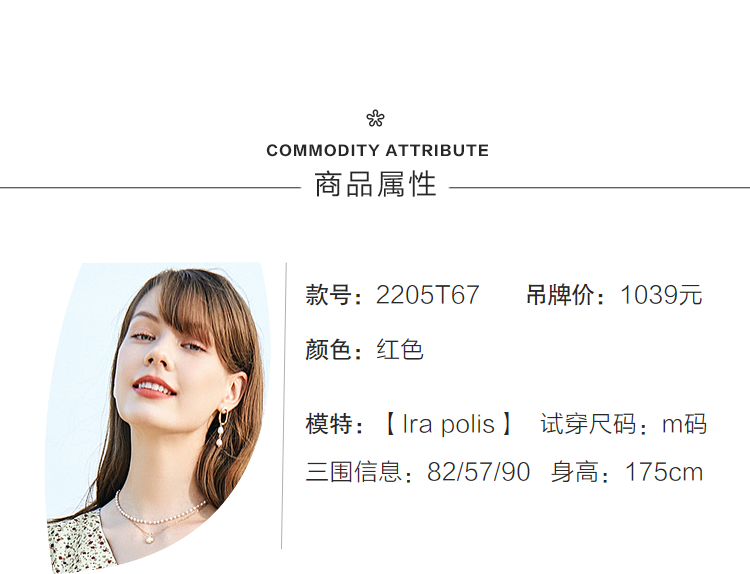The image size is (750, 574).
Task: Click the m码 size value
Action: click(x=684, y=424)
